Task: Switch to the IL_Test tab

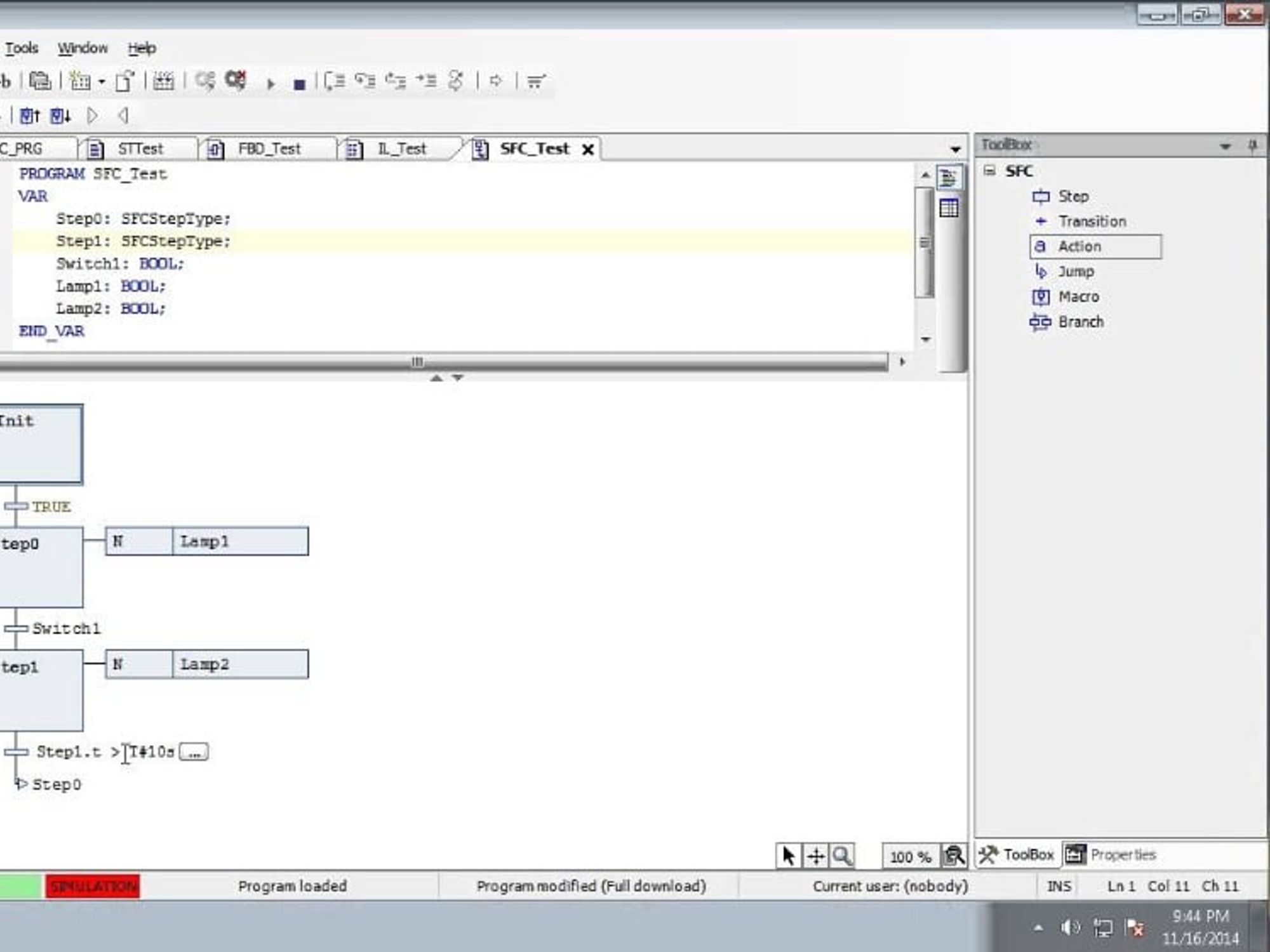Action: click(x=401, y=149)
